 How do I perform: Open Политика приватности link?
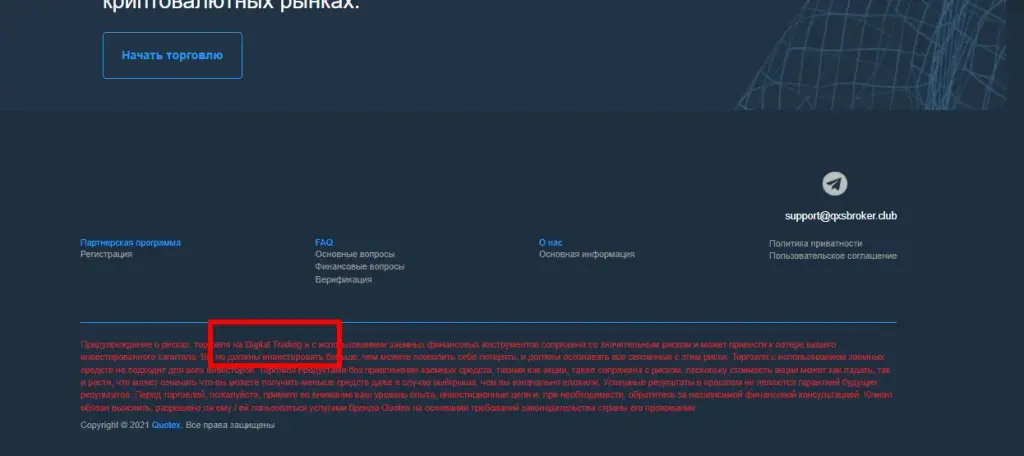coord(815,244)
